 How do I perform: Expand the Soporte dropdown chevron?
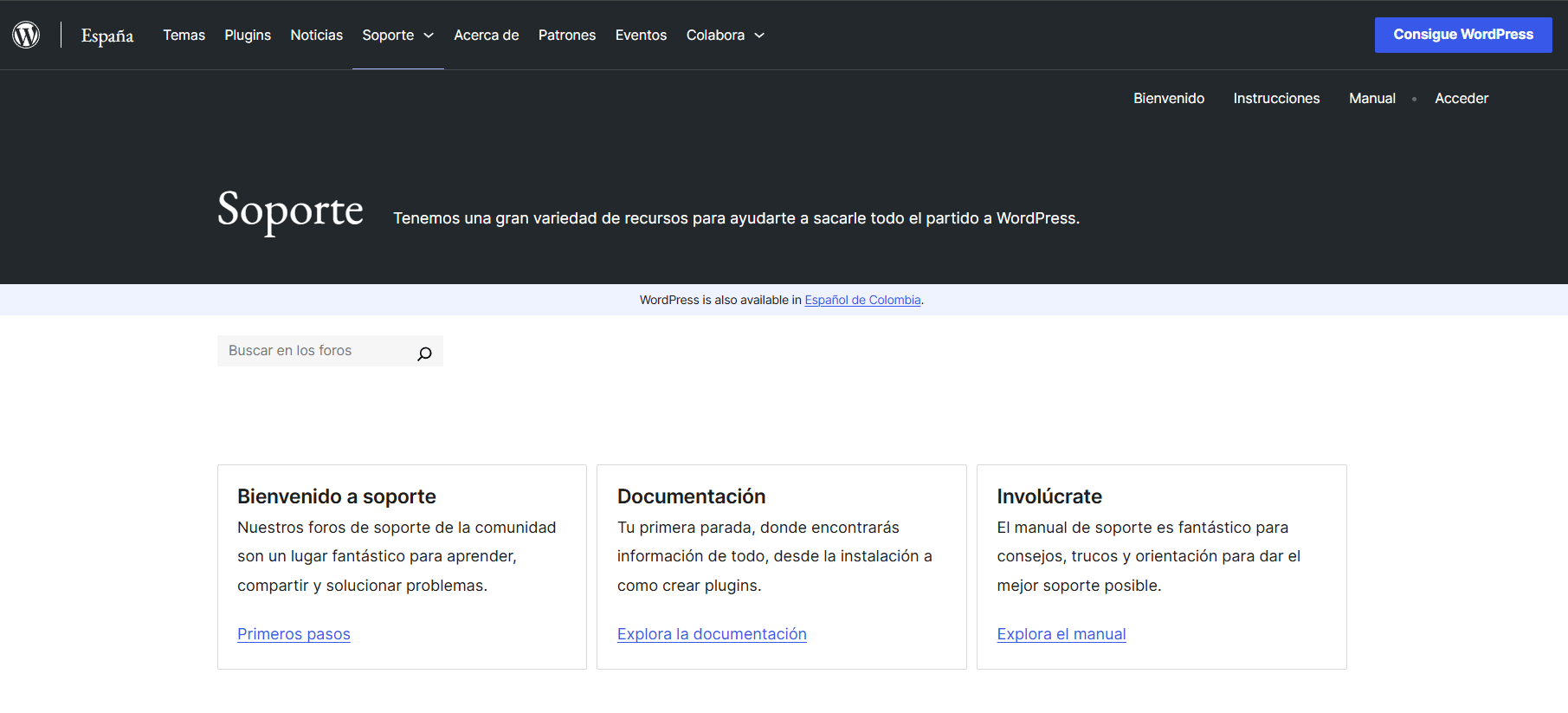click(x=429, y=36)
